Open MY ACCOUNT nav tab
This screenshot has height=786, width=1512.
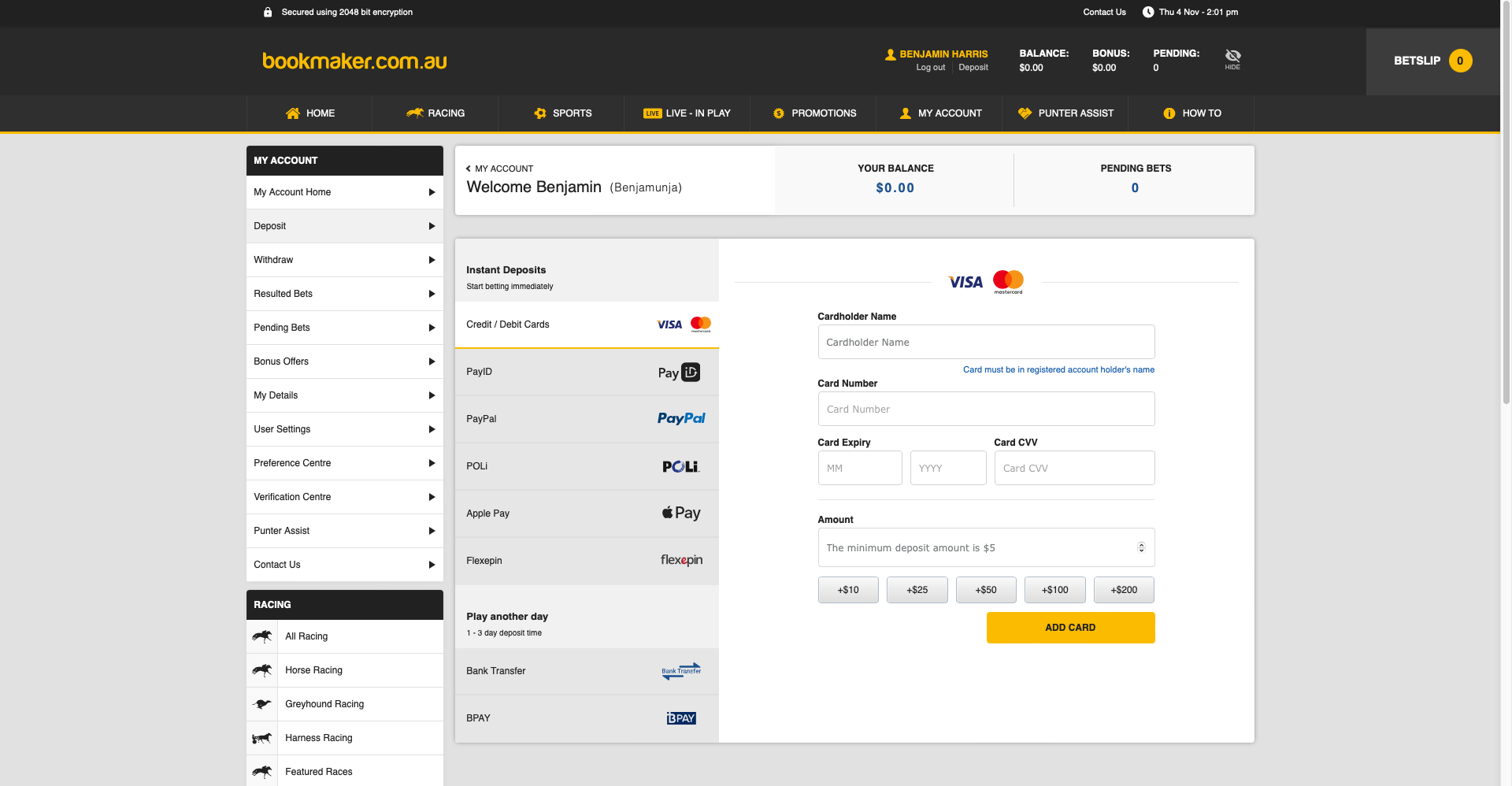939,113
